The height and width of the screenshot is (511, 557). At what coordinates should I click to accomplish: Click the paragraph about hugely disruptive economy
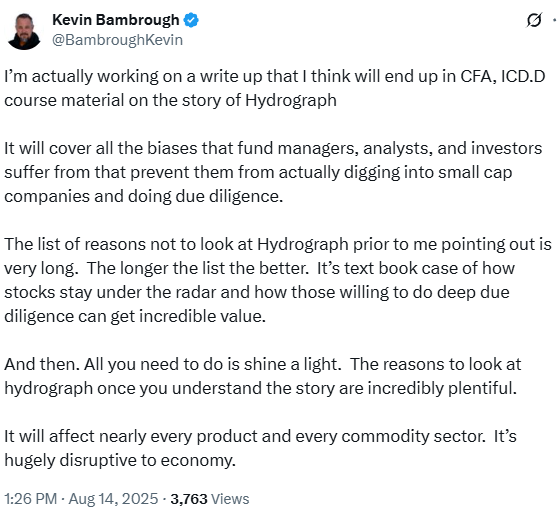pyautogui.click(x=260, y=448)
